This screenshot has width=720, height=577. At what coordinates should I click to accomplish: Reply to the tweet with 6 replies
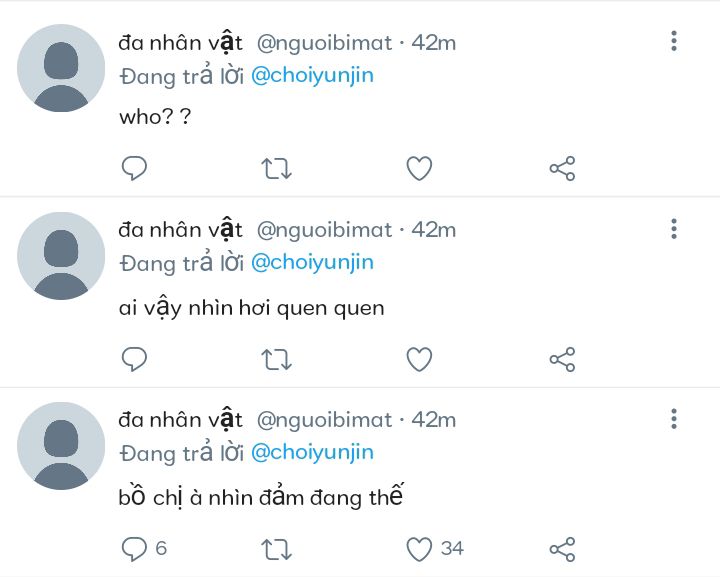click(134, 549)
